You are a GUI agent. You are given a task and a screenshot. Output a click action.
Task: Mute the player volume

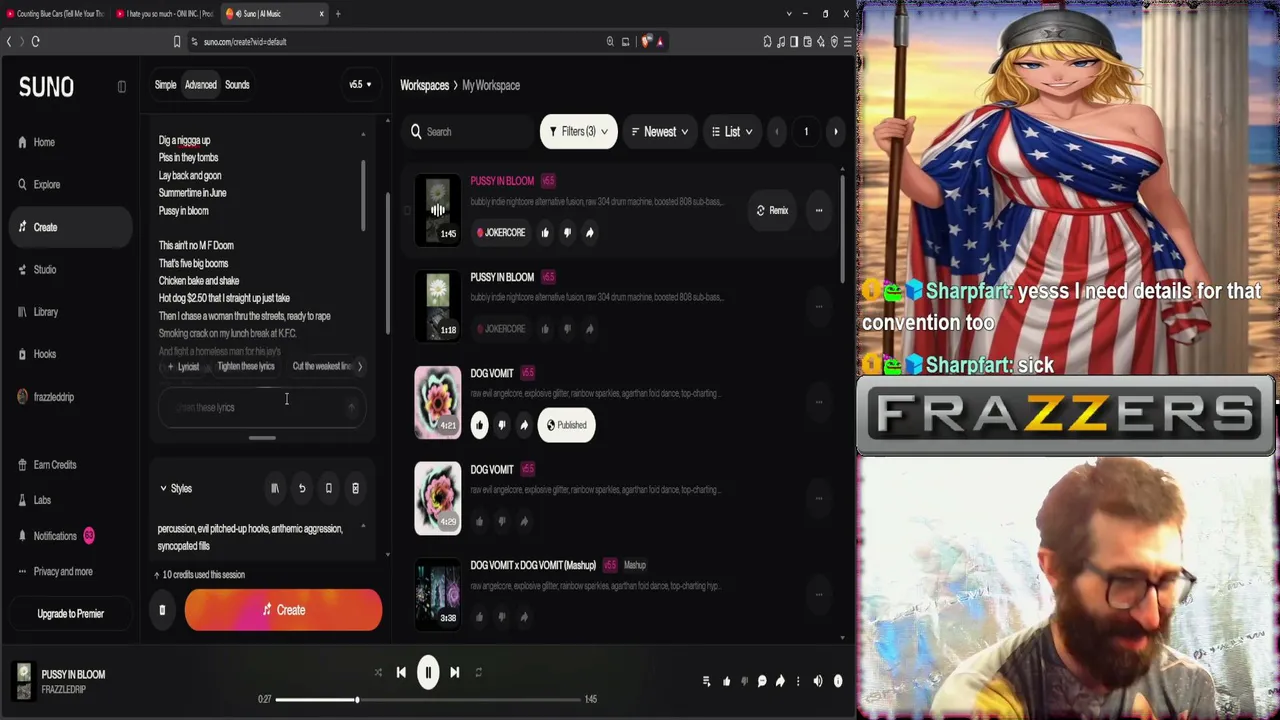pyautogui.click(x=818, y=681)
